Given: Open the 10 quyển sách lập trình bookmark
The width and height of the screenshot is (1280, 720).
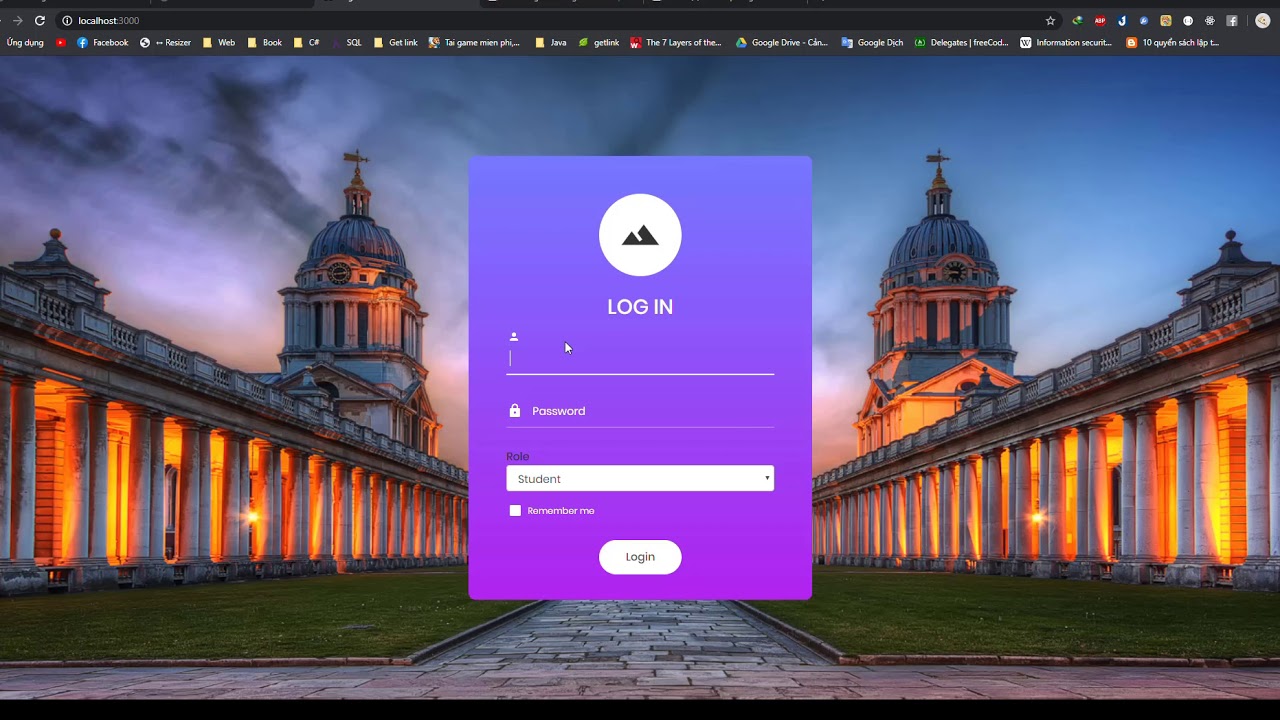Looking at the screenshot, I should click(x=1173, y=43).
